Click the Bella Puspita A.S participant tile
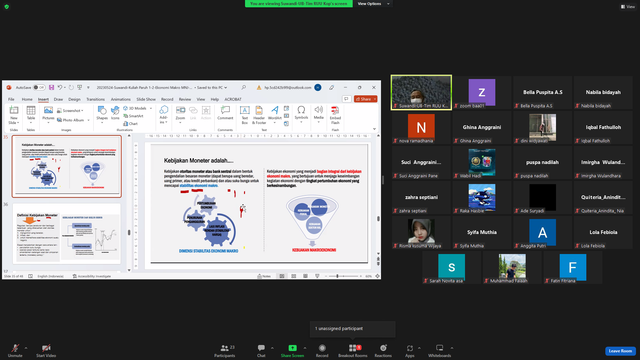Screen dimensions: 640x360 click(542, 92)
